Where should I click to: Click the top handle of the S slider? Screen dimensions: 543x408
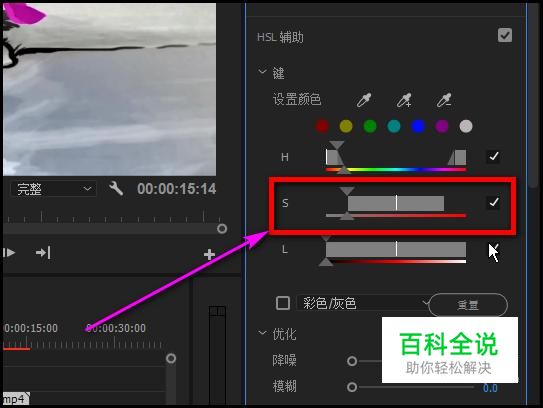347,191
